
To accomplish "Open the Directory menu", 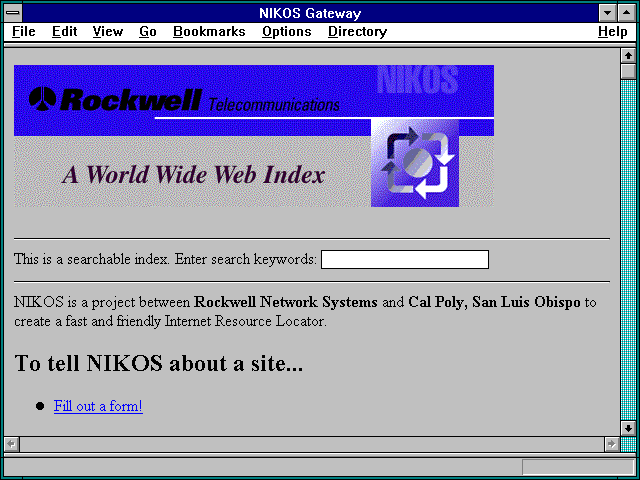I will coord(358,31).
